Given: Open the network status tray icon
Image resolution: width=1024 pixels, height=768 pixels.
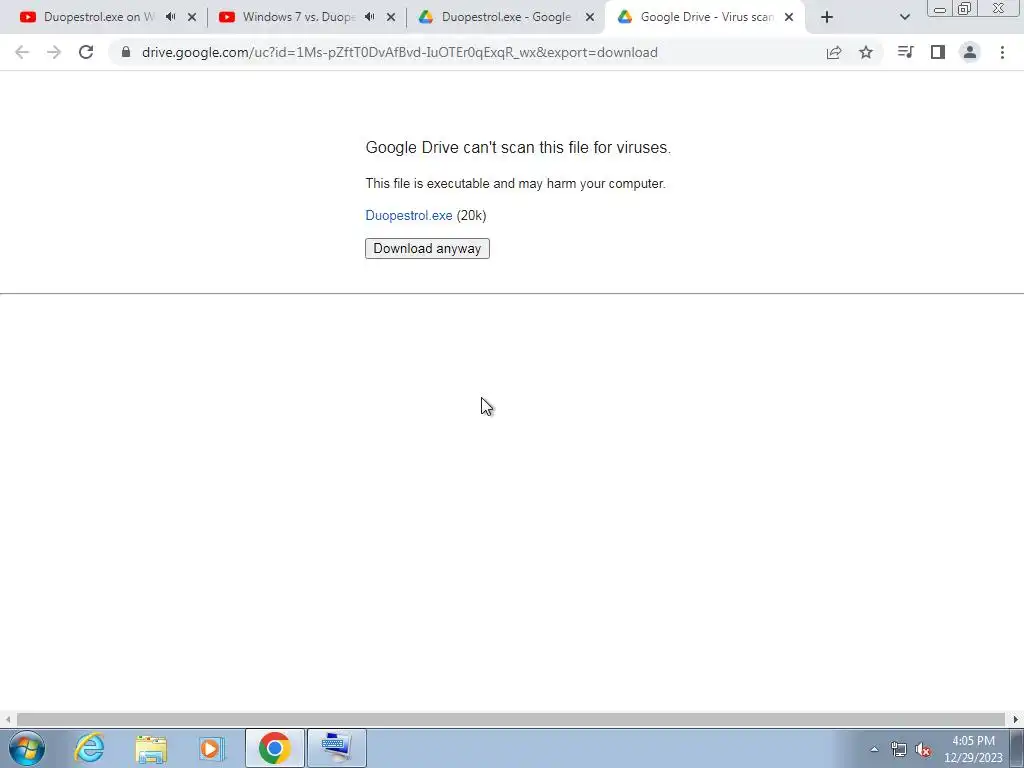Looking at the screenshot, I should point(899,749).
